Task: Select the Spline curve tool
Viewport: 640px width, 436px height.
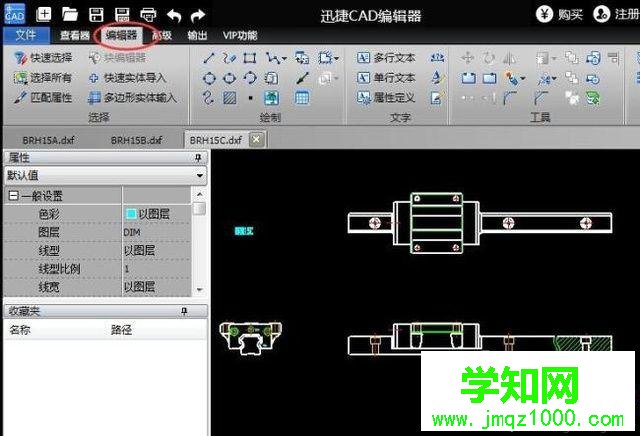Action: click(209, 98)
